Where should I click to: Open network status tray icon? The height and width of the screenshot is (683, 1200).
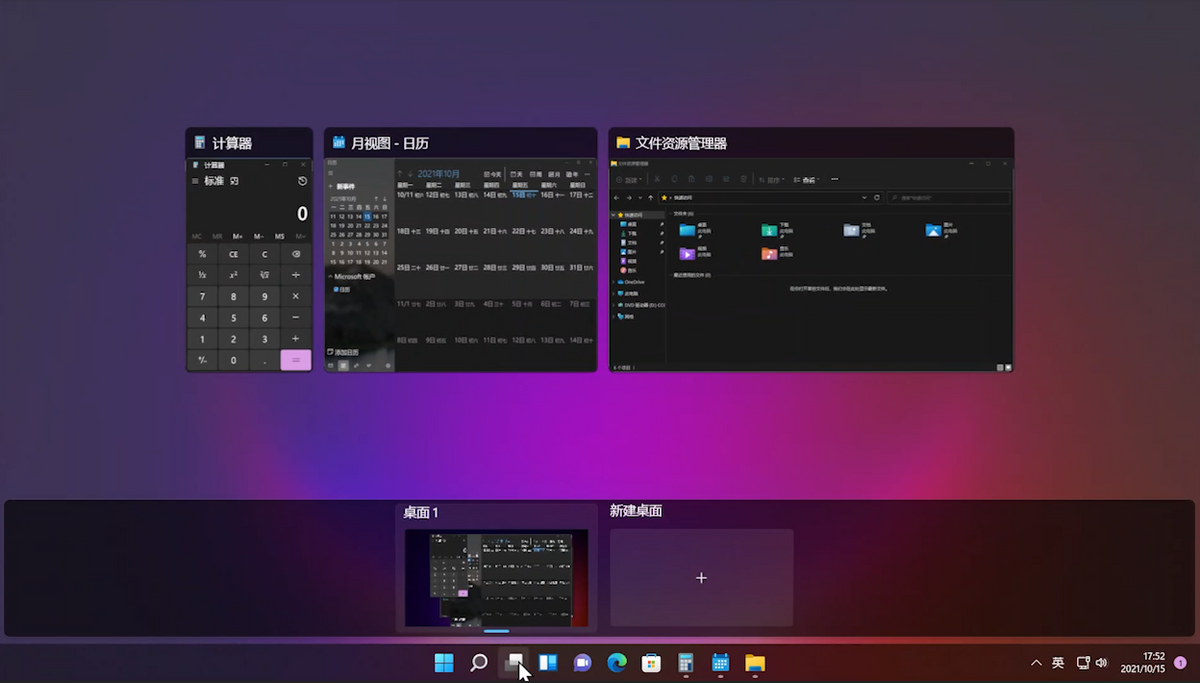(x=1083, y=663)
